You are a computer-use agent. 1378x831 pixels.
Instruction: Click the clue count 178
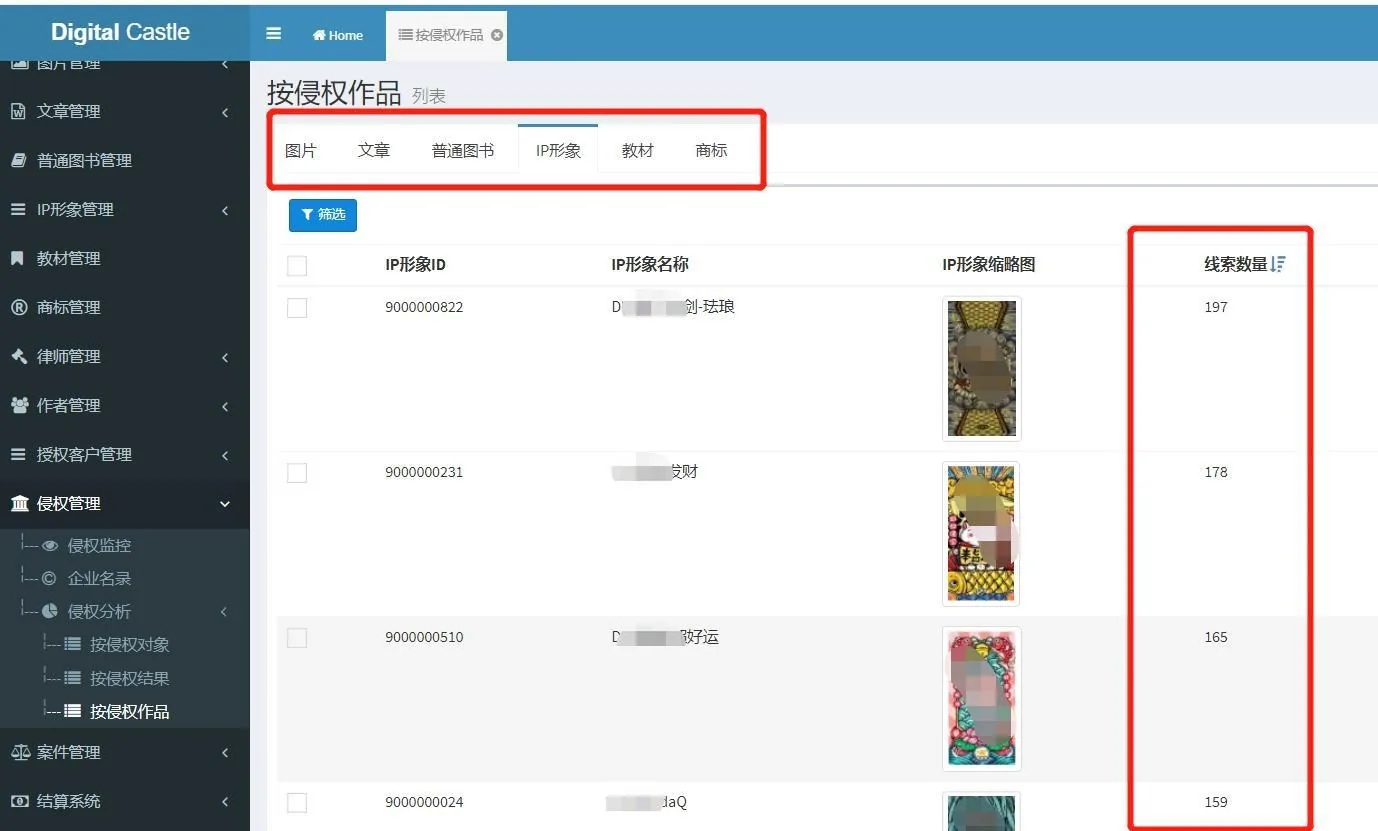click(1216, 472)
